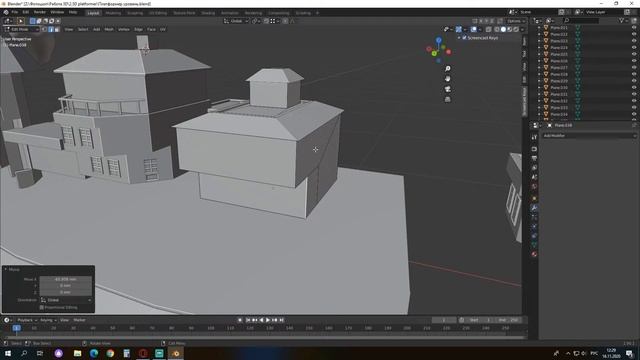Enable the Proportional Editing checkbox
This screenshot has width=640, height=360.
pyautogui.click(x=42, y=307)
